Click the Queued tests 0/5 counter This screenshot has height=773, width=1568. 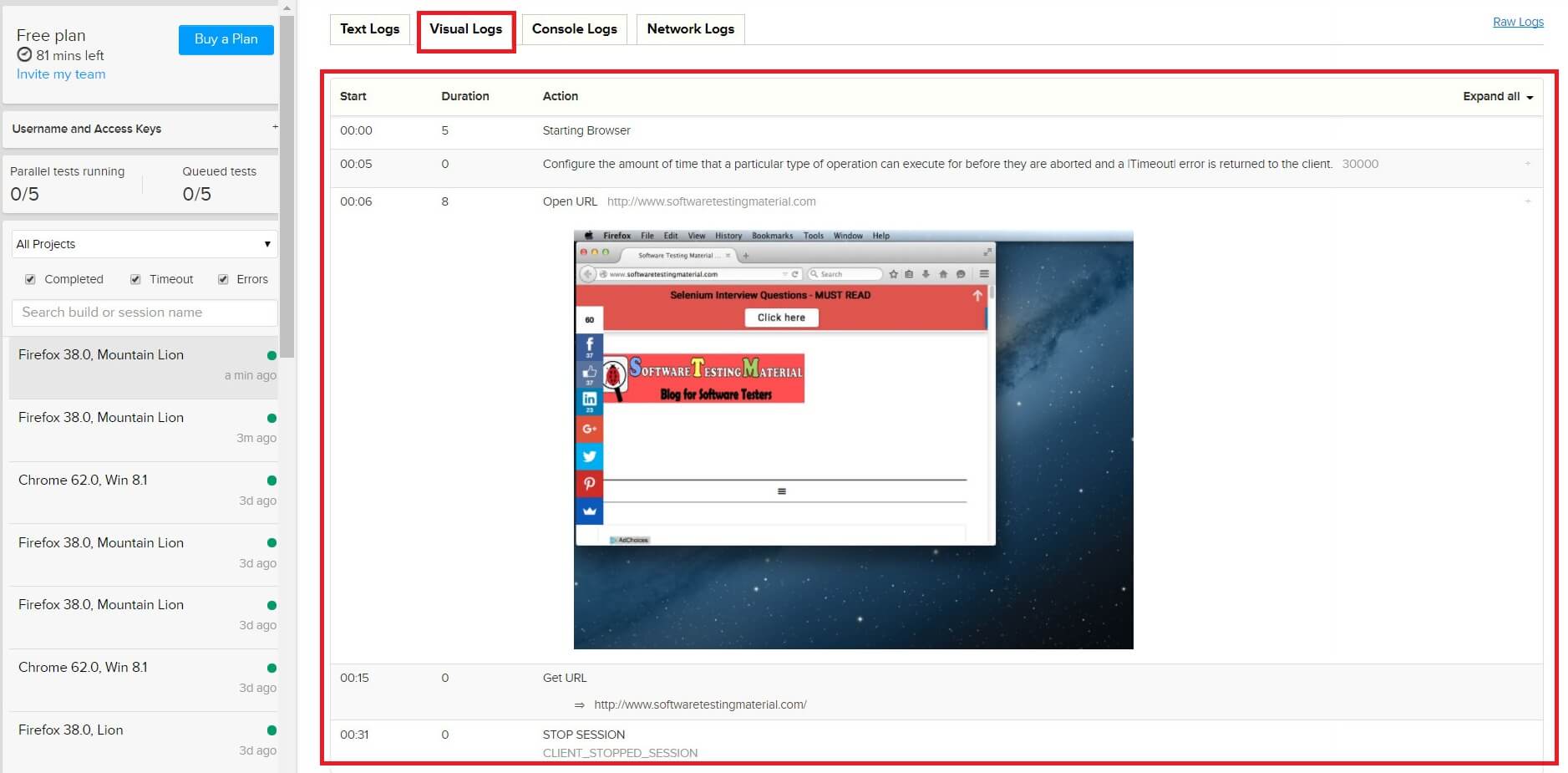tap(197, 194)
